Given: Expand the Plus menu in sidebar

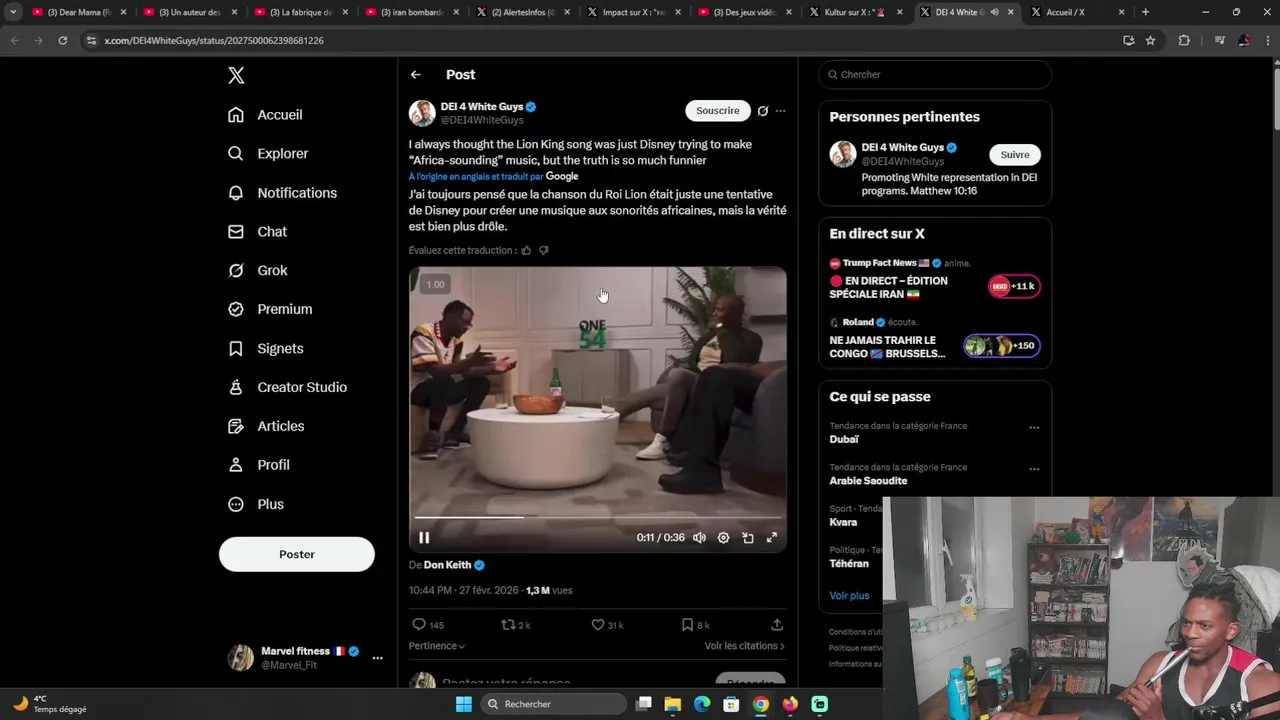Looking at the screenshot, I should pyautogui.click(x=255, y=504).
